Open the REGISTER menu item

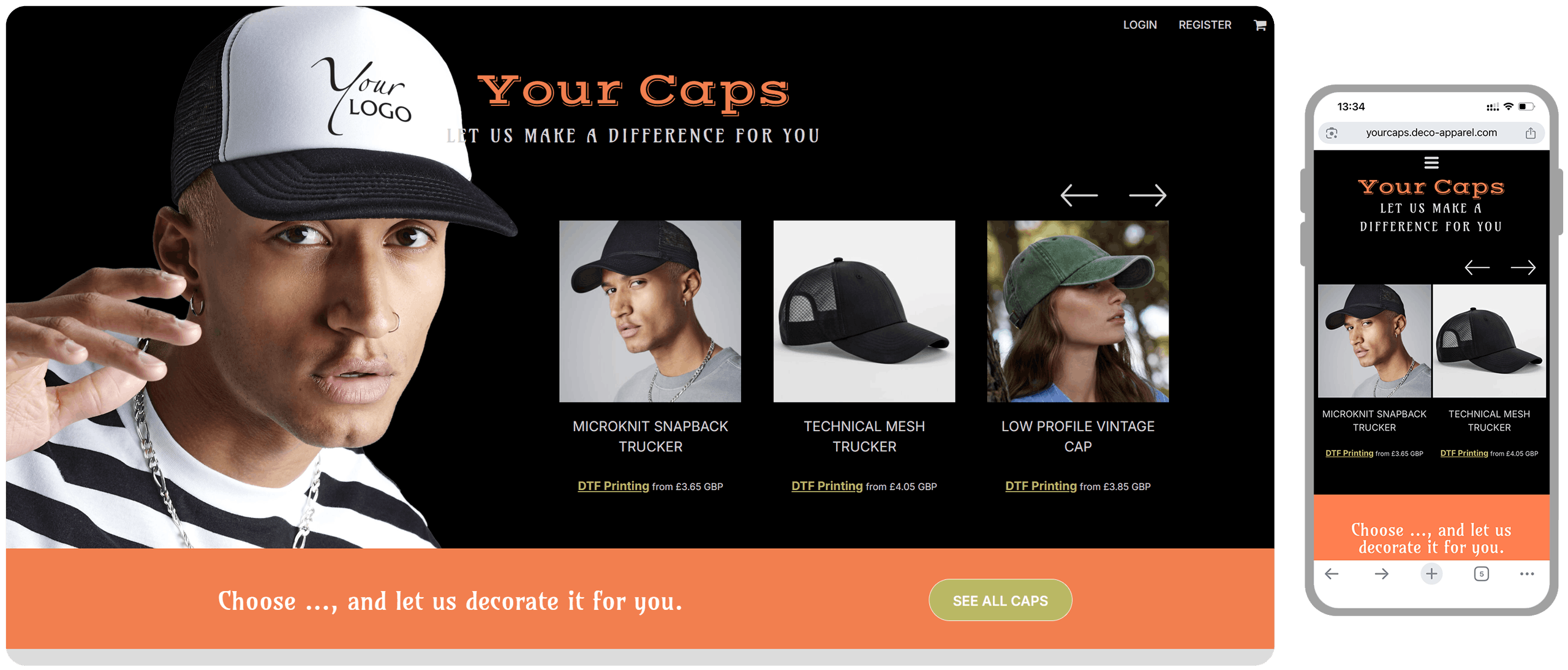click(x=1204, y=25)
